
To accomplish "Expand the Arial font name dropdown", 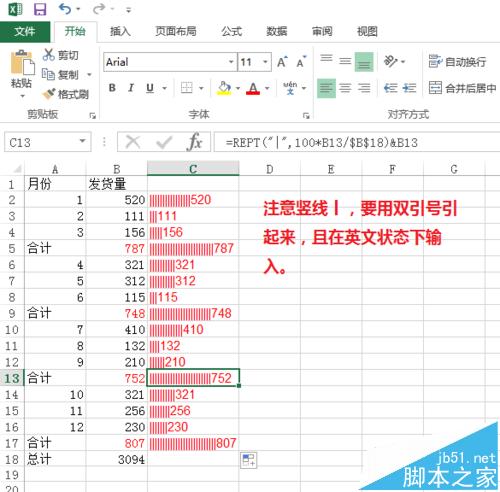I will (x=231, y=62).
